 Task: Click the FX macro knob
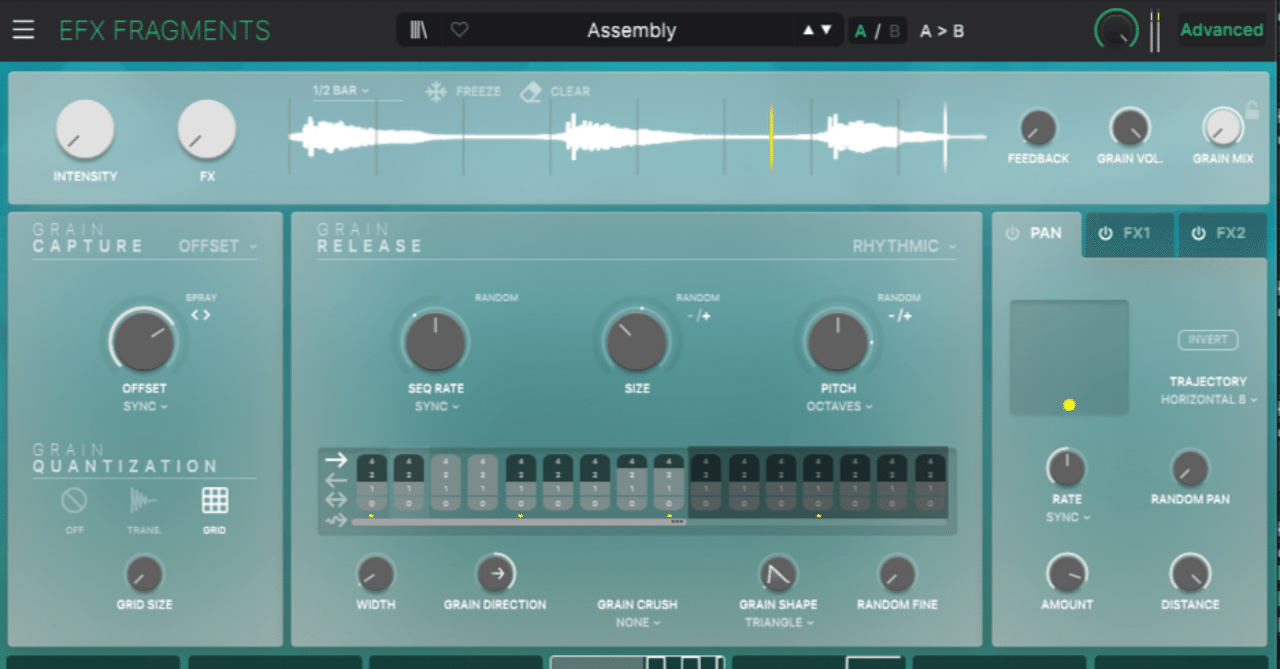(207, 130)
